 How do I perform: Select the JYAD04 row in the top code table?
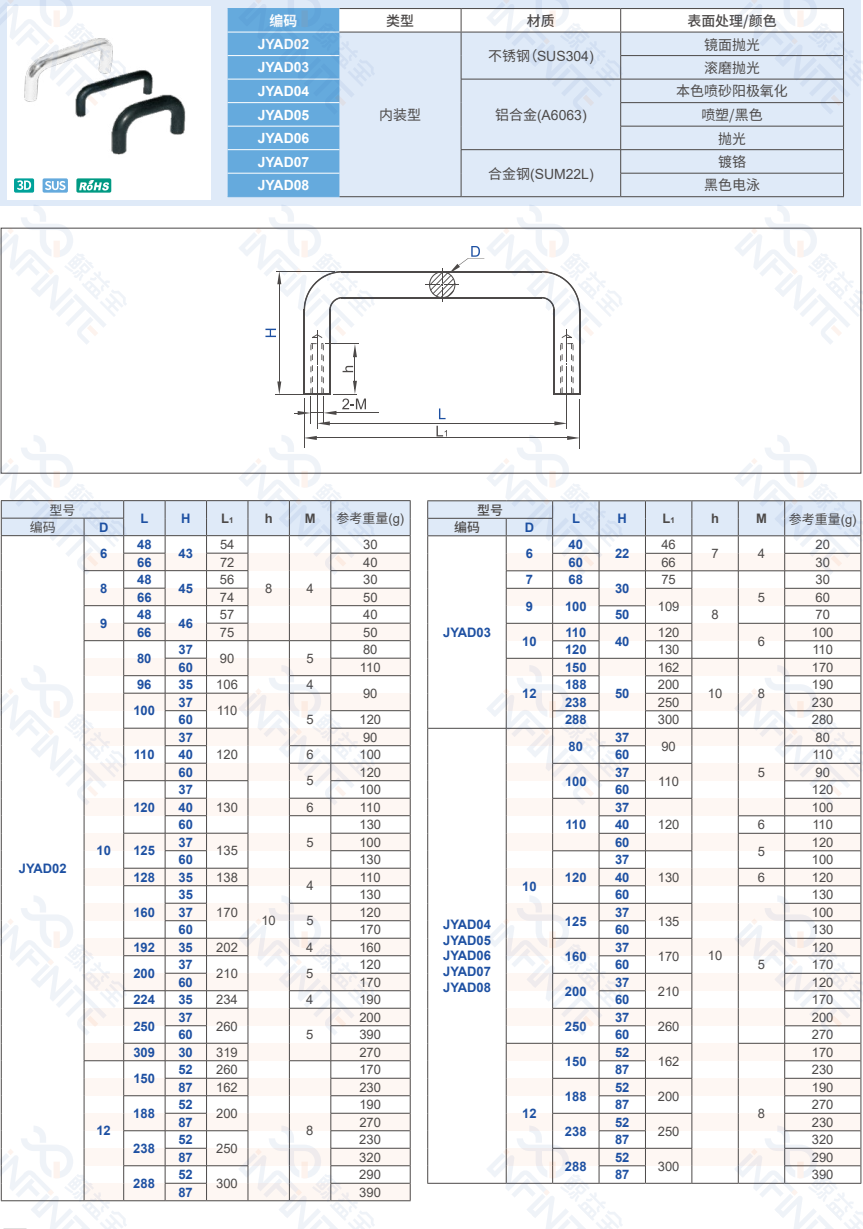tap(283, 91)
